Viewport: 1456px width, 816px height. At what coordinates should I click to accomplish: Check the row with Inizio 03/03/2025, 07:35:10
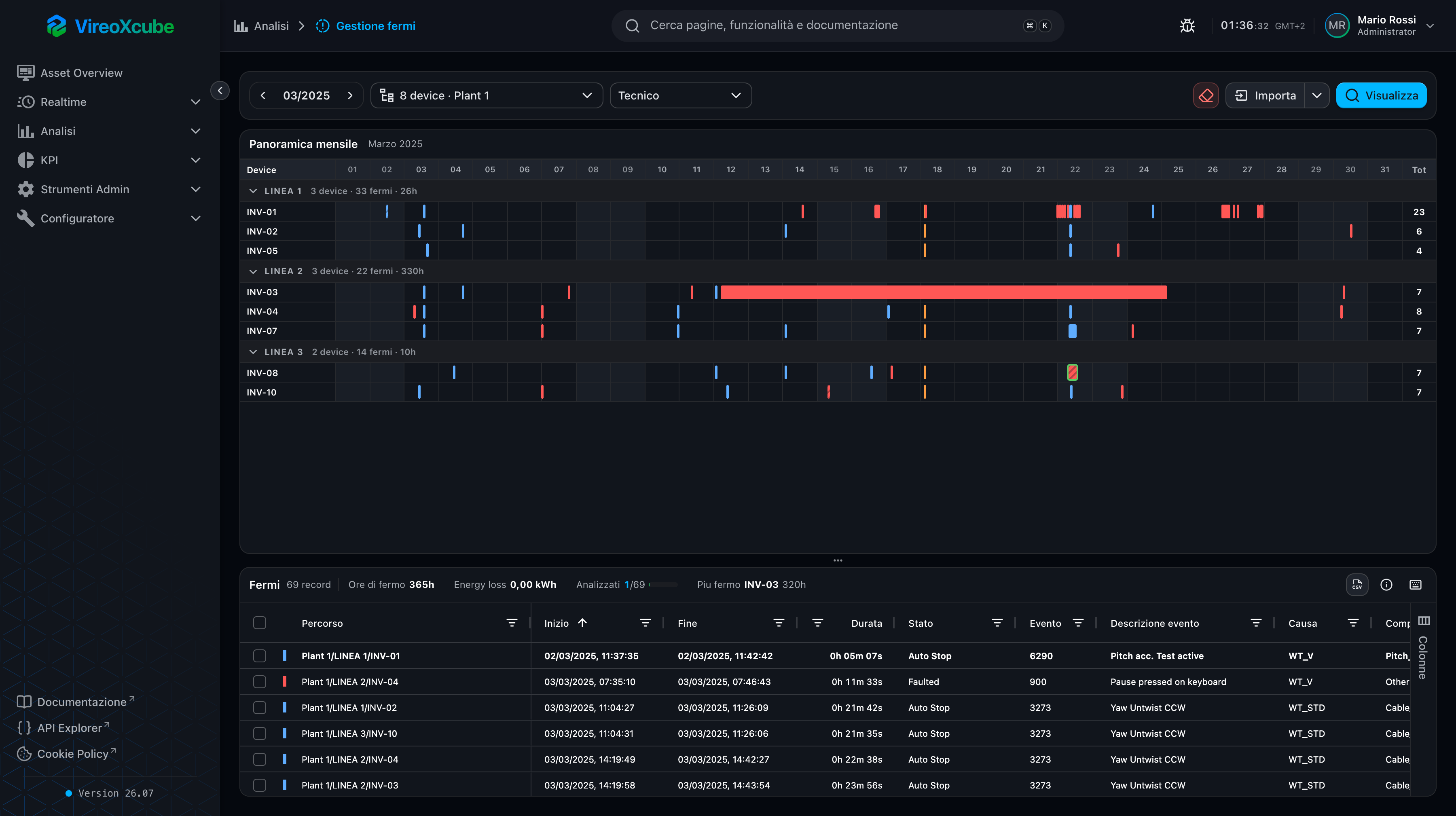(x=259, y=681)
